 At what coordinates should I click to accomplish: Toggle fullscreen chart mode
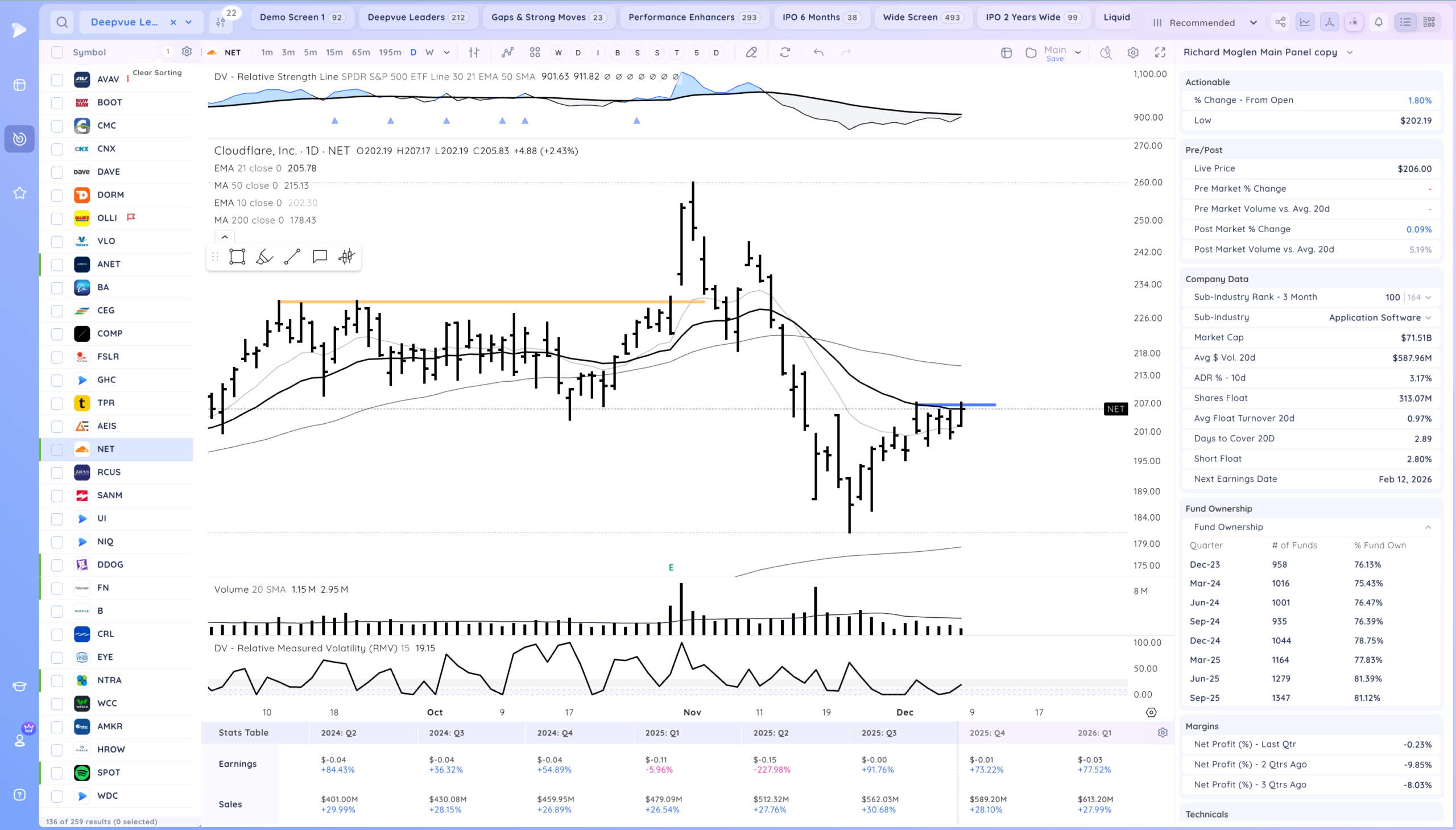1160,52
